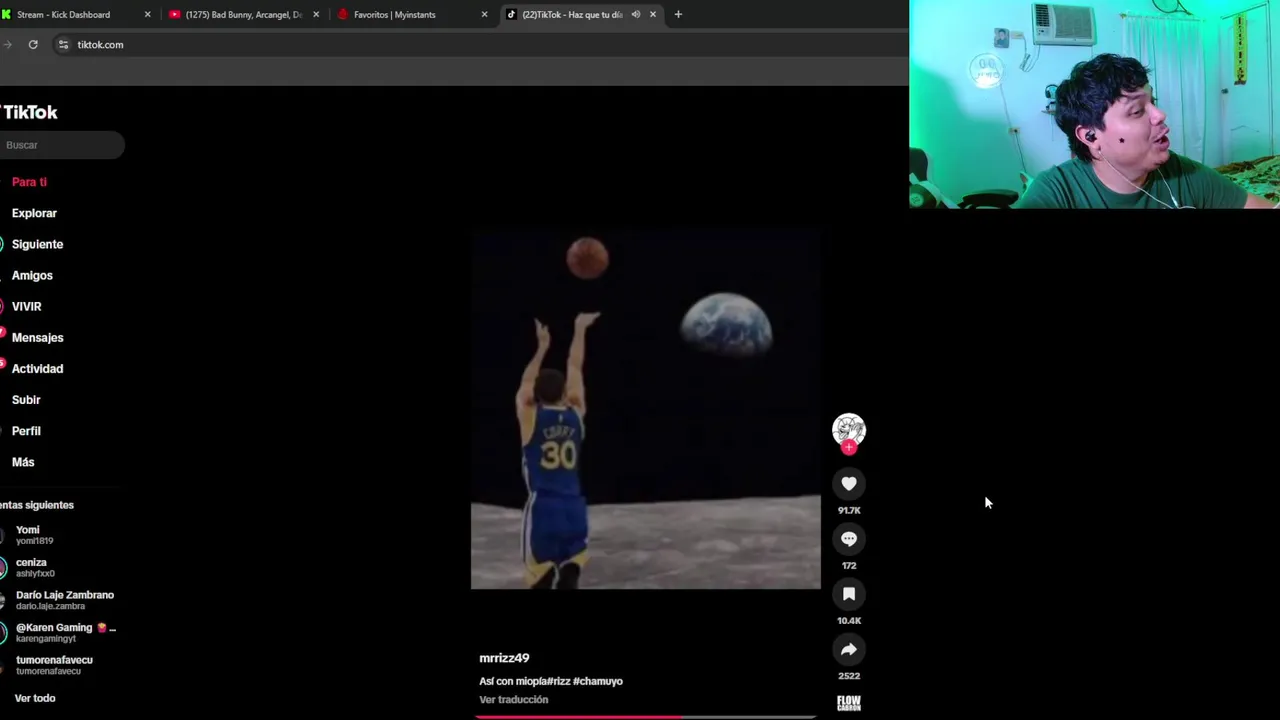1280x720 pixels.
Task: Open the sound disc icon below share
Action: pyautogui.click(x=849, y=703)
